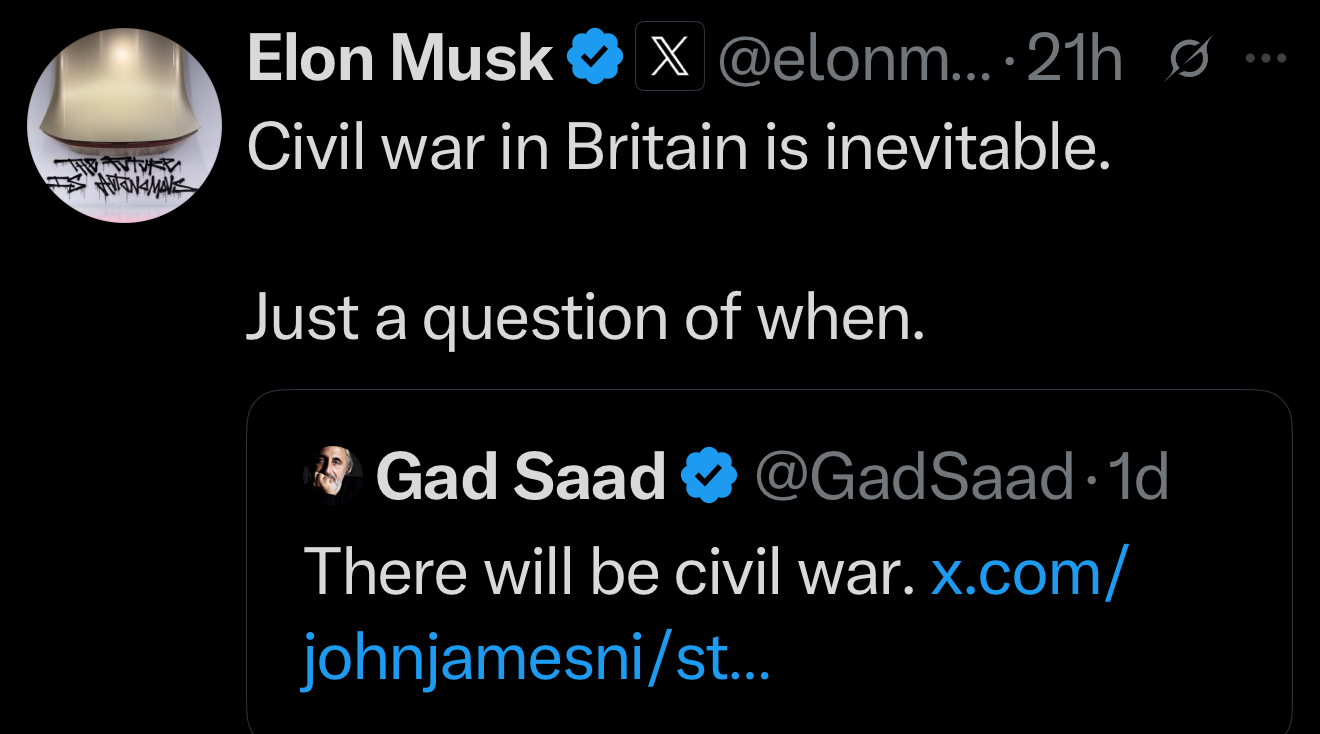This screenshot has width=1320, height=734.
Task: Click the X affiliation badge icon
Action: [670, 59]
